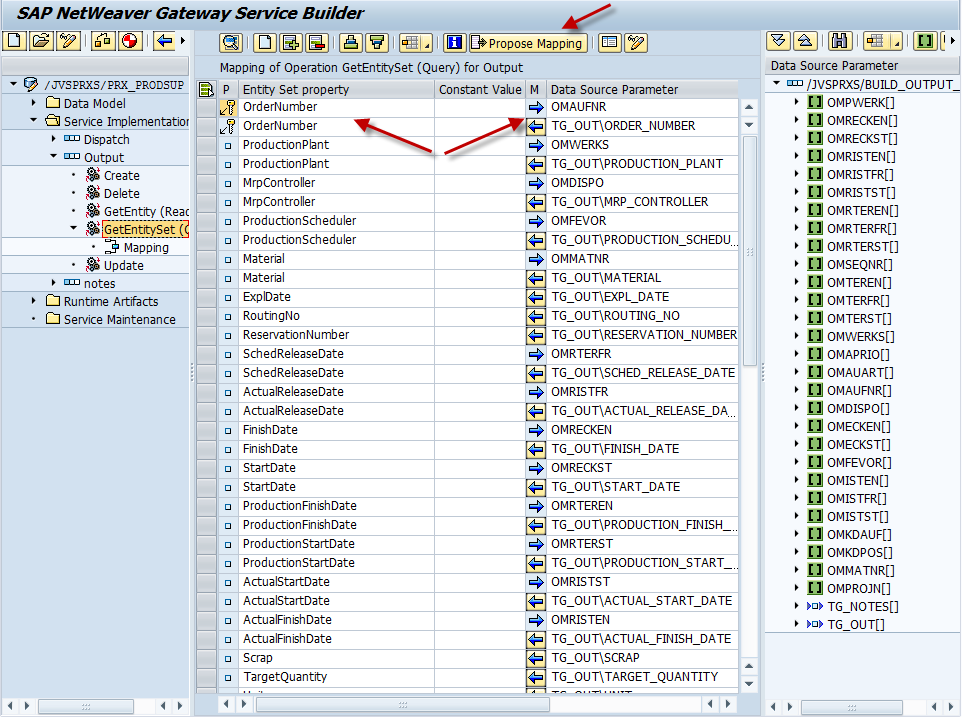Sort ascending in the mapping toolbar
Image resolution: width=962 pixels, height=718 pixels.
point(351,42)
